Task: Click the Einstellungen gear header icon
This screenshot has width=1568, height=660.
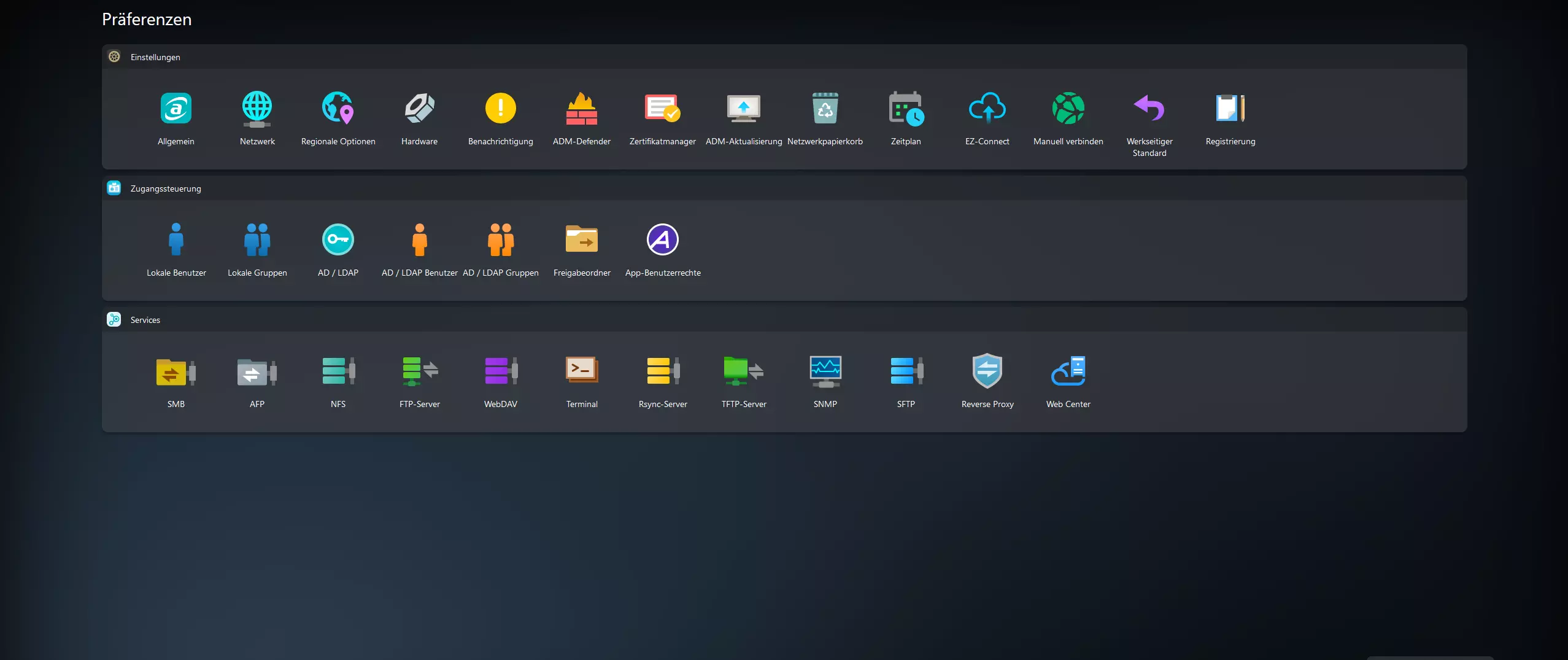Action: point(114,57)
